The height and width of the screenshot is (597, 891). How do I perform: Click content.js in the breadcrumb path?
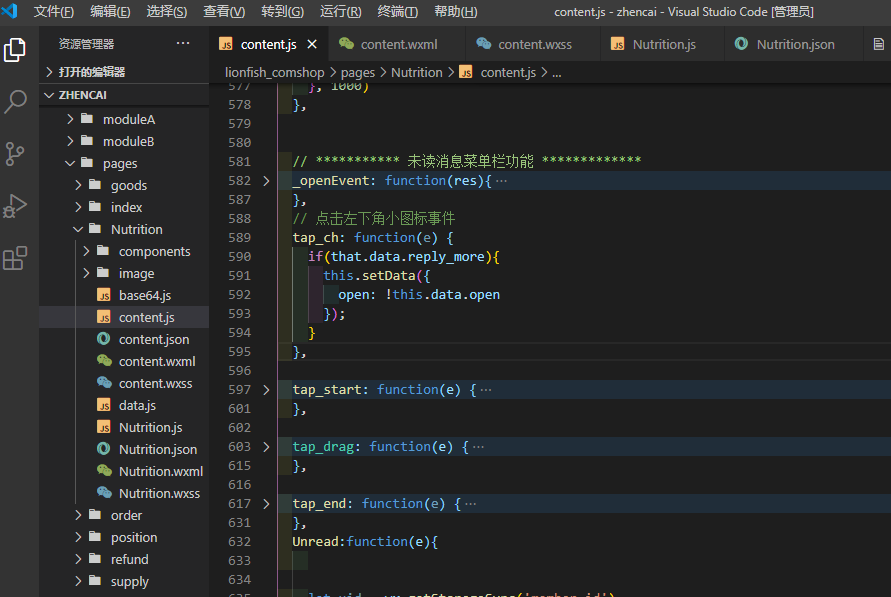coord(508,73)
